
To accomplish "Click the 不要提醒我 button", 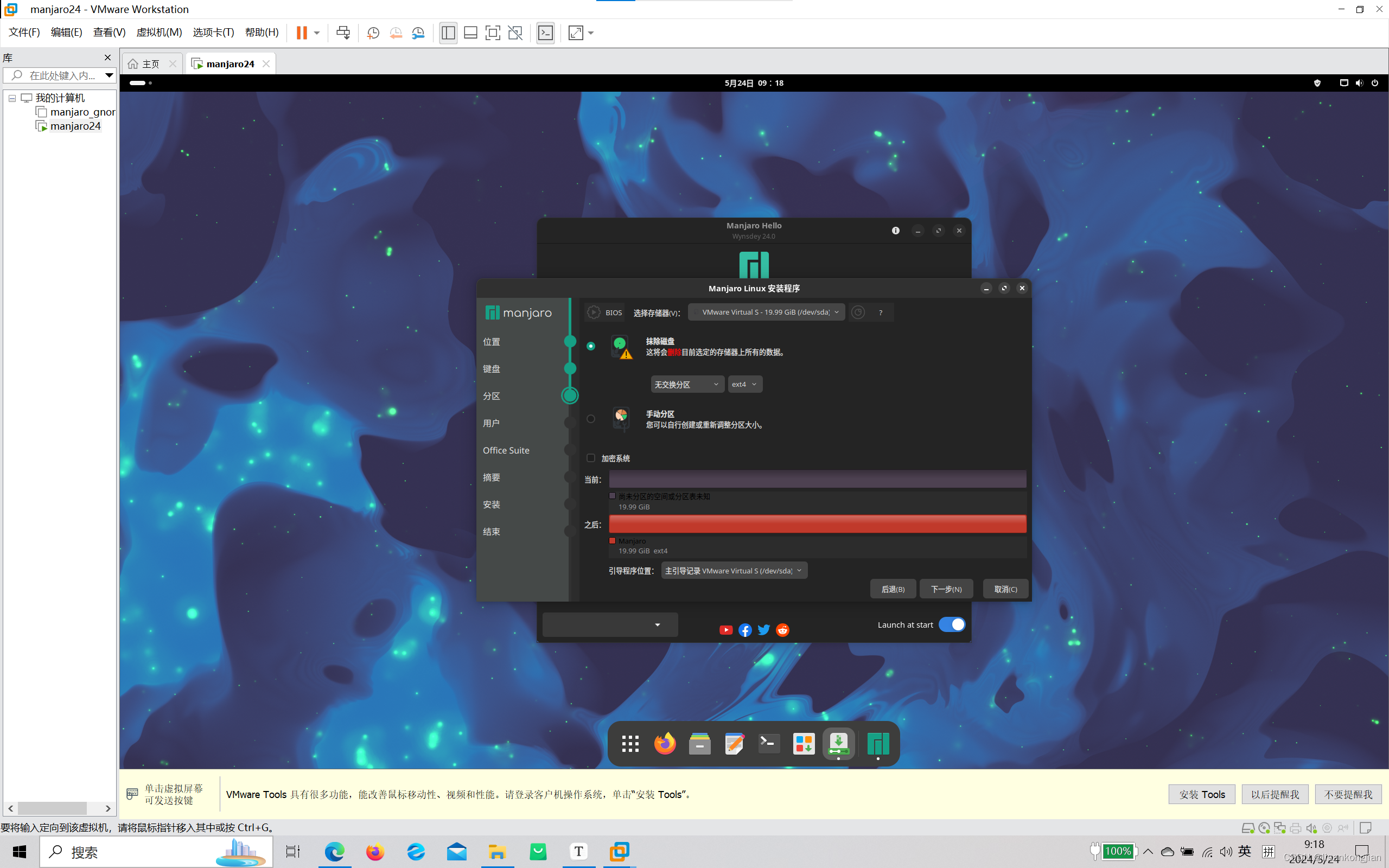I will coord(1348,795).
